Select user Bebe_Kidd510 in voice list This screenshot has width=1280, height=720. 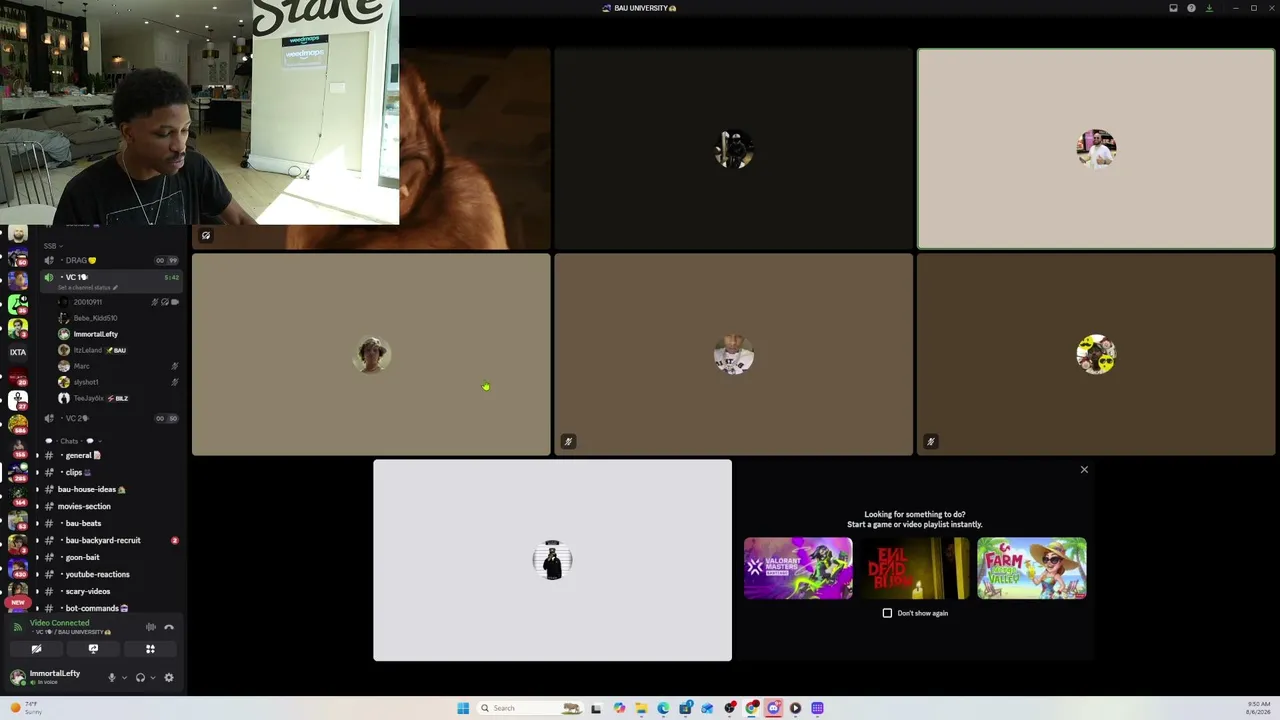(x=116, y=318)
